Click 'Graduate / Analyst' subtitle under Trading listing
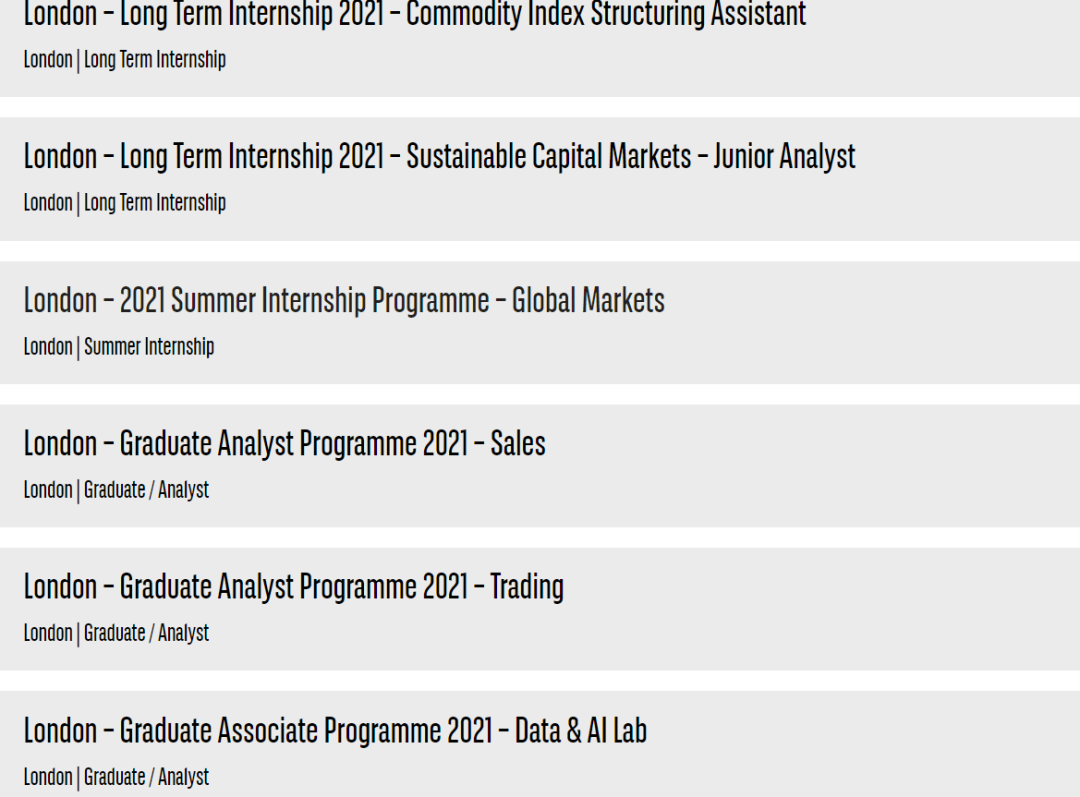This screenshot has height=797, width=1080. [146, 633]
